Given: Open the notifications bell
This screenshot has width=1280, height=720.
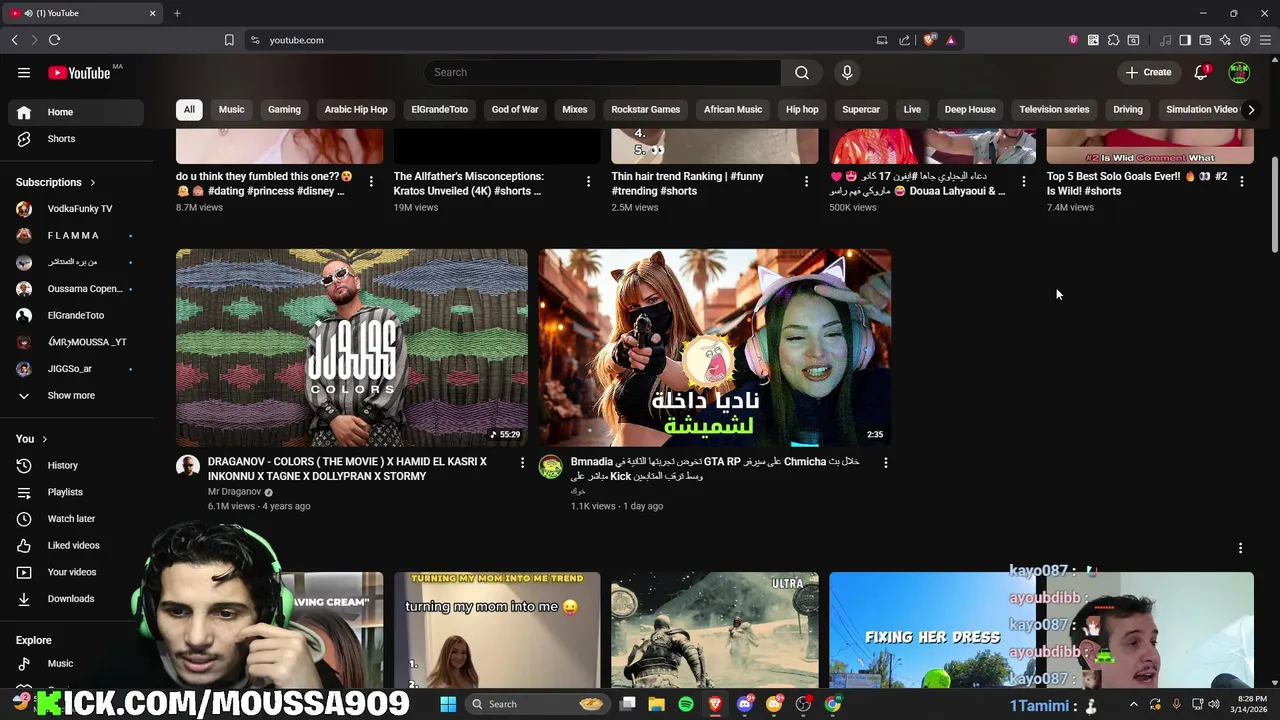Looking at the screenshot, I should click(x=1201, y=72).
